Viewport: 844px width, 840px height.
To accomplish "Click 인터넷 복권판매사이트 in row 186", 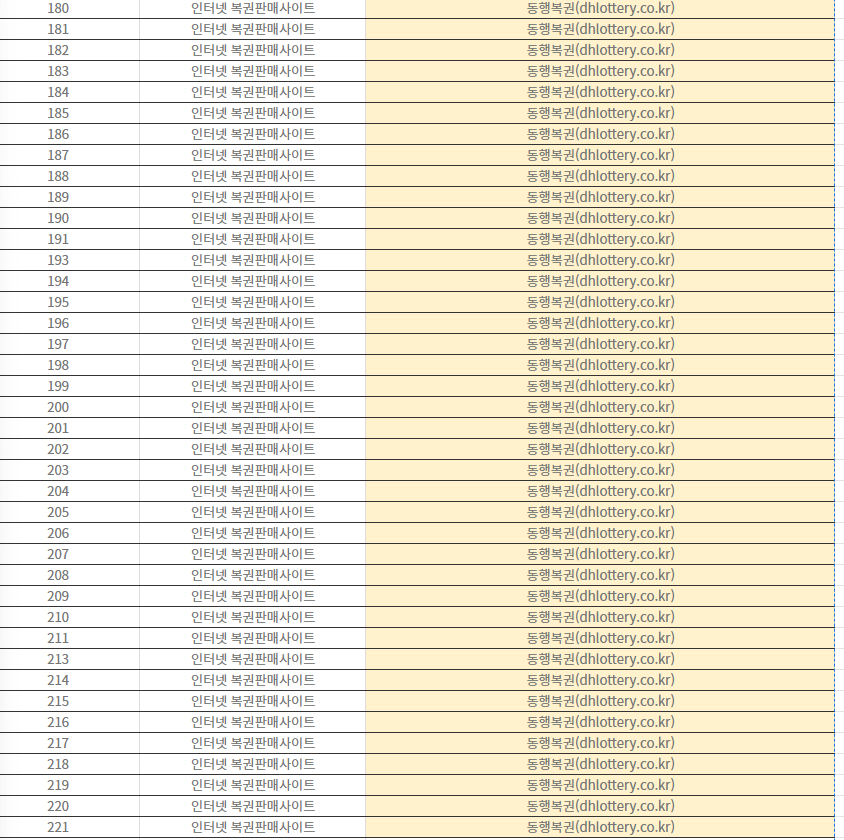I will (x=252, y=134).
